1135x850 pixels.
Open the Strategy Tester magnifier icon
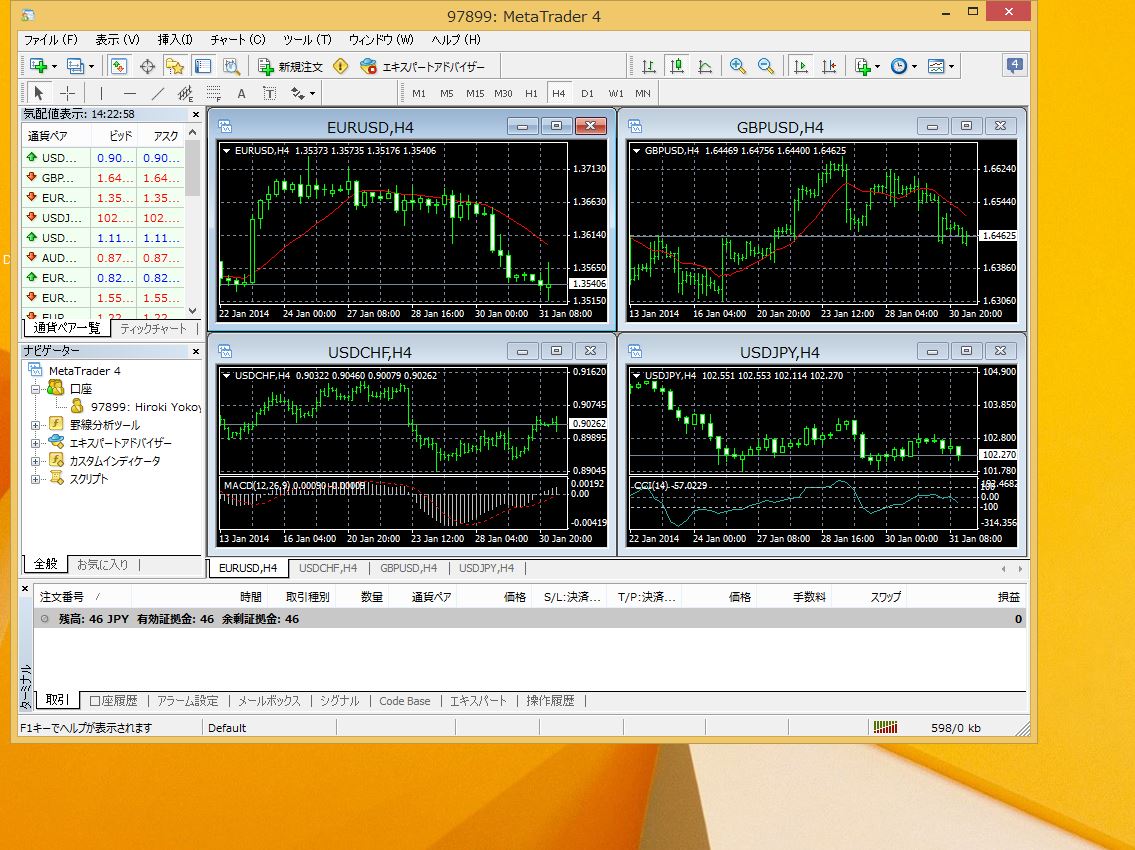(231, 67)
